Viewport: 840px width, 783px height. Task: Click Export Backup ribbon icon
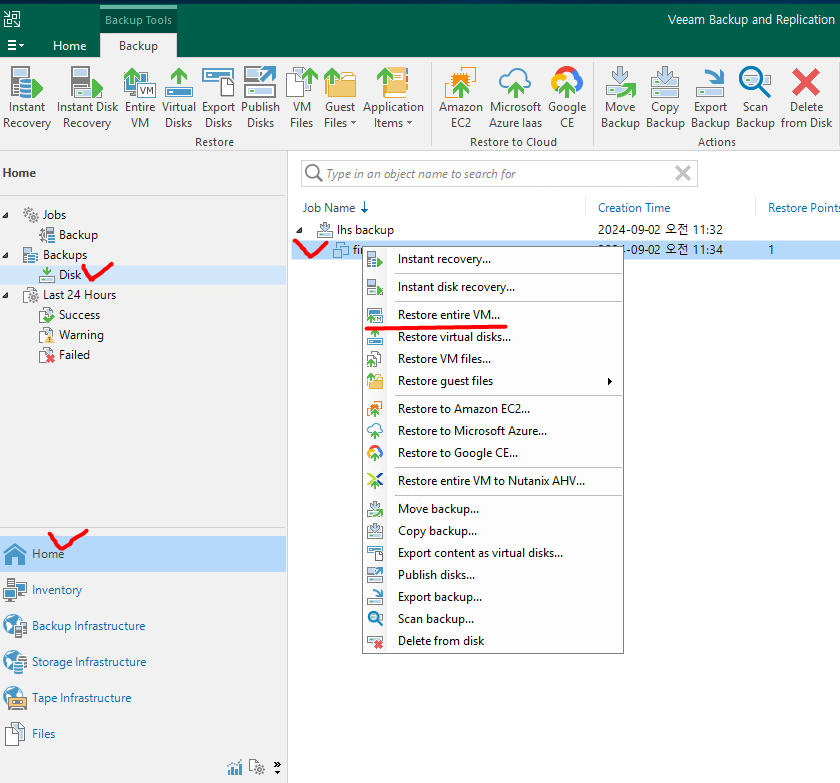(710, 98)
